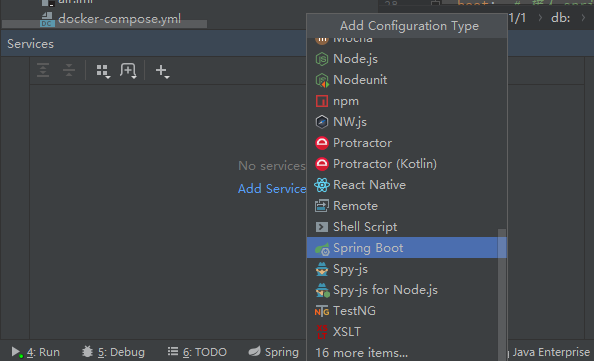Open the Group By grid dropdown icon

103,71
